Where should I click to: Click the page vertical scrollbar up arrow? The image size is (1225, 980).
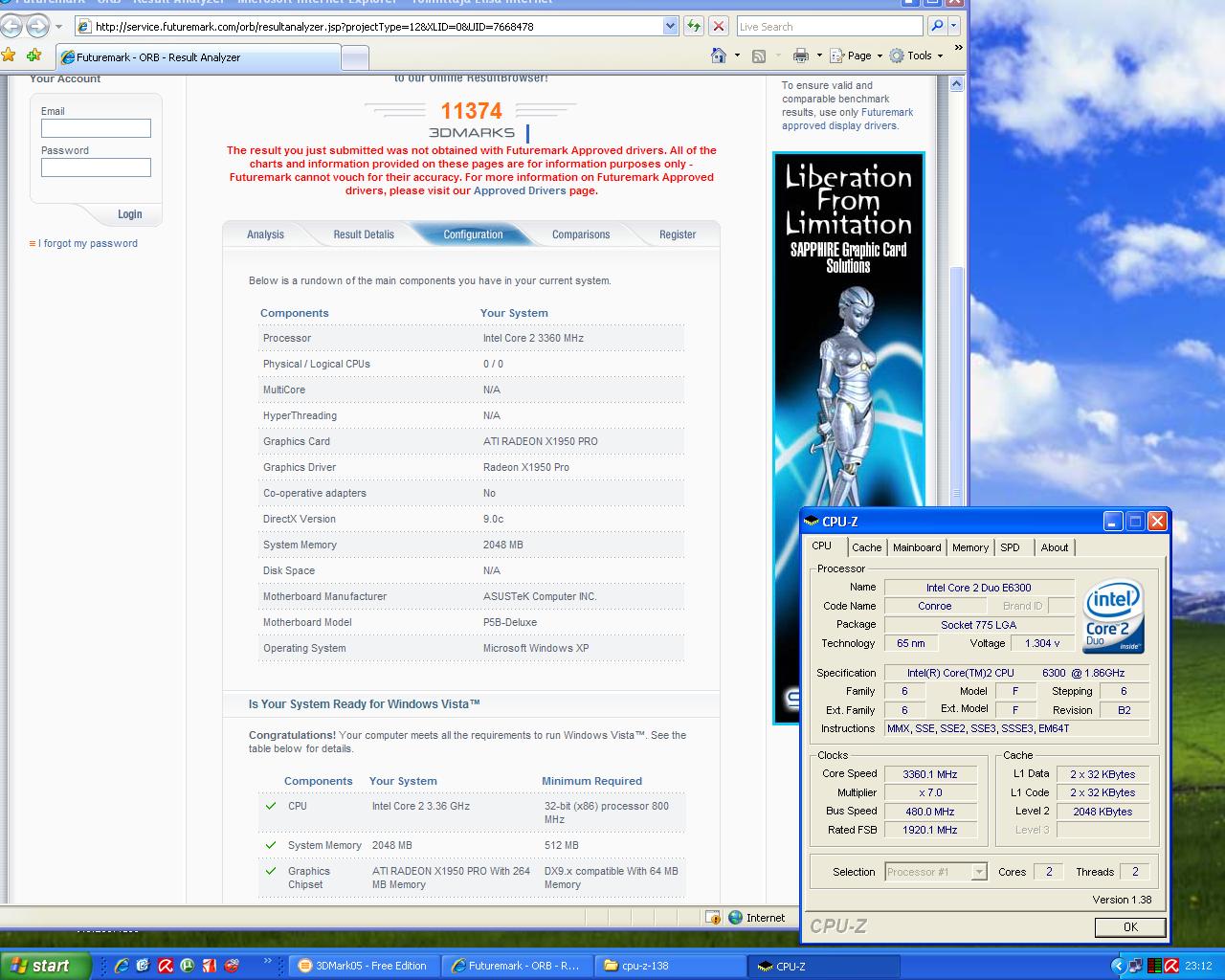click(956, 85)
